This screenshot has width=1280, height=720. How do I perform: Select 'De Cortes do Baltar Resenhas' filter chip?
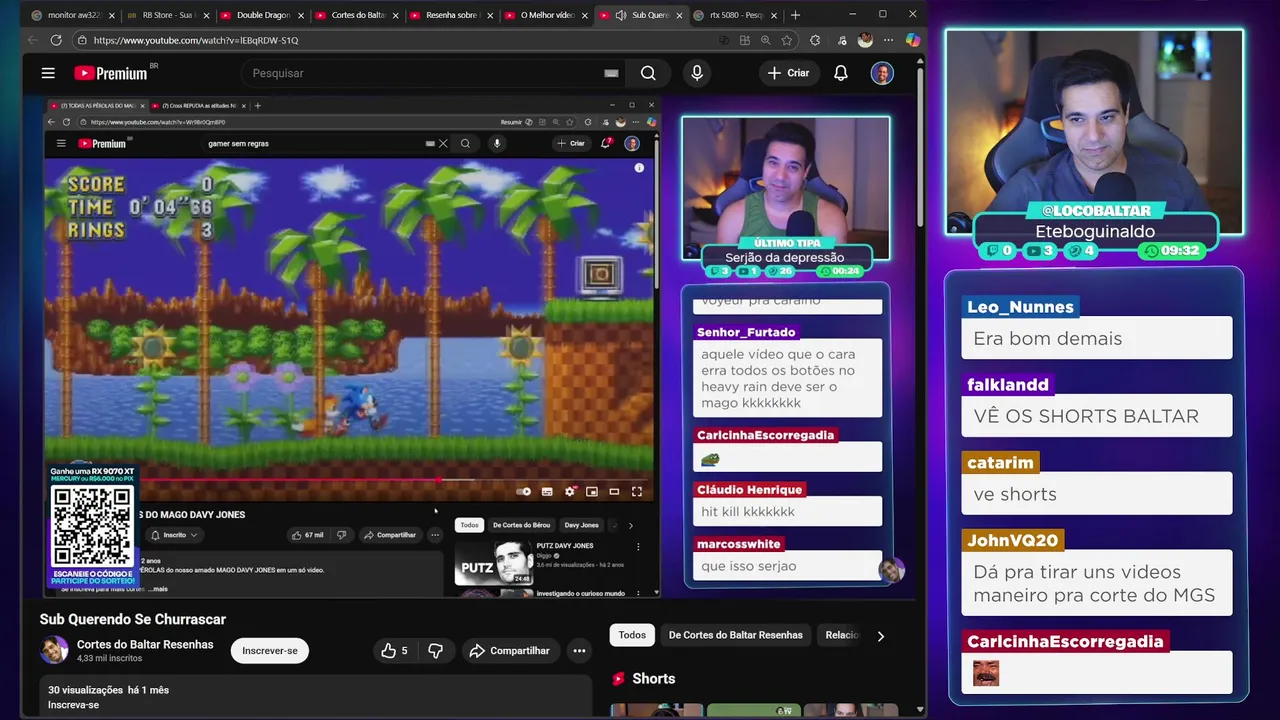pos(735,635)
